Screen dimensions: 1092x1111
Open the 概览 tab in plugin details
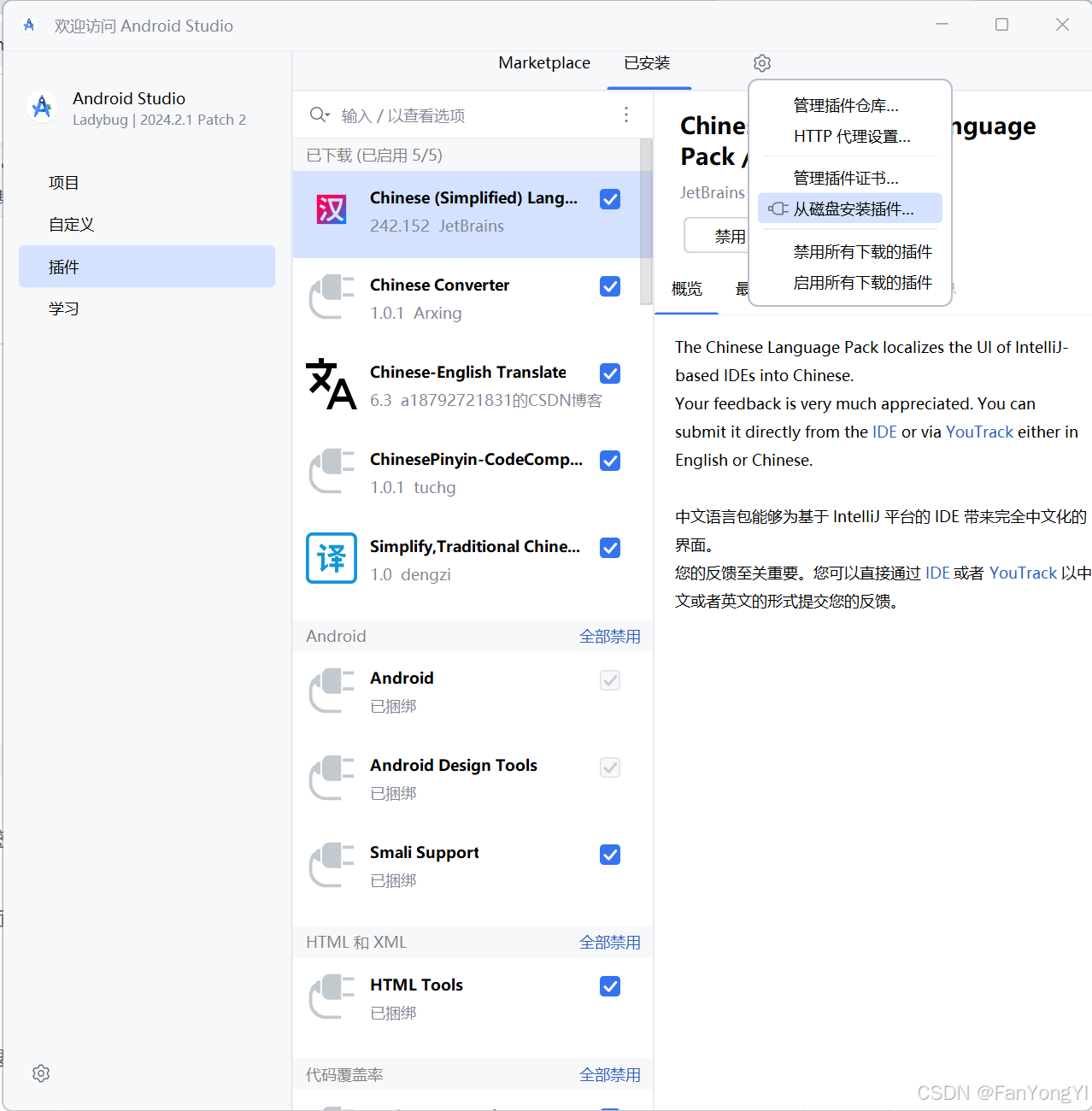[687, 289]
